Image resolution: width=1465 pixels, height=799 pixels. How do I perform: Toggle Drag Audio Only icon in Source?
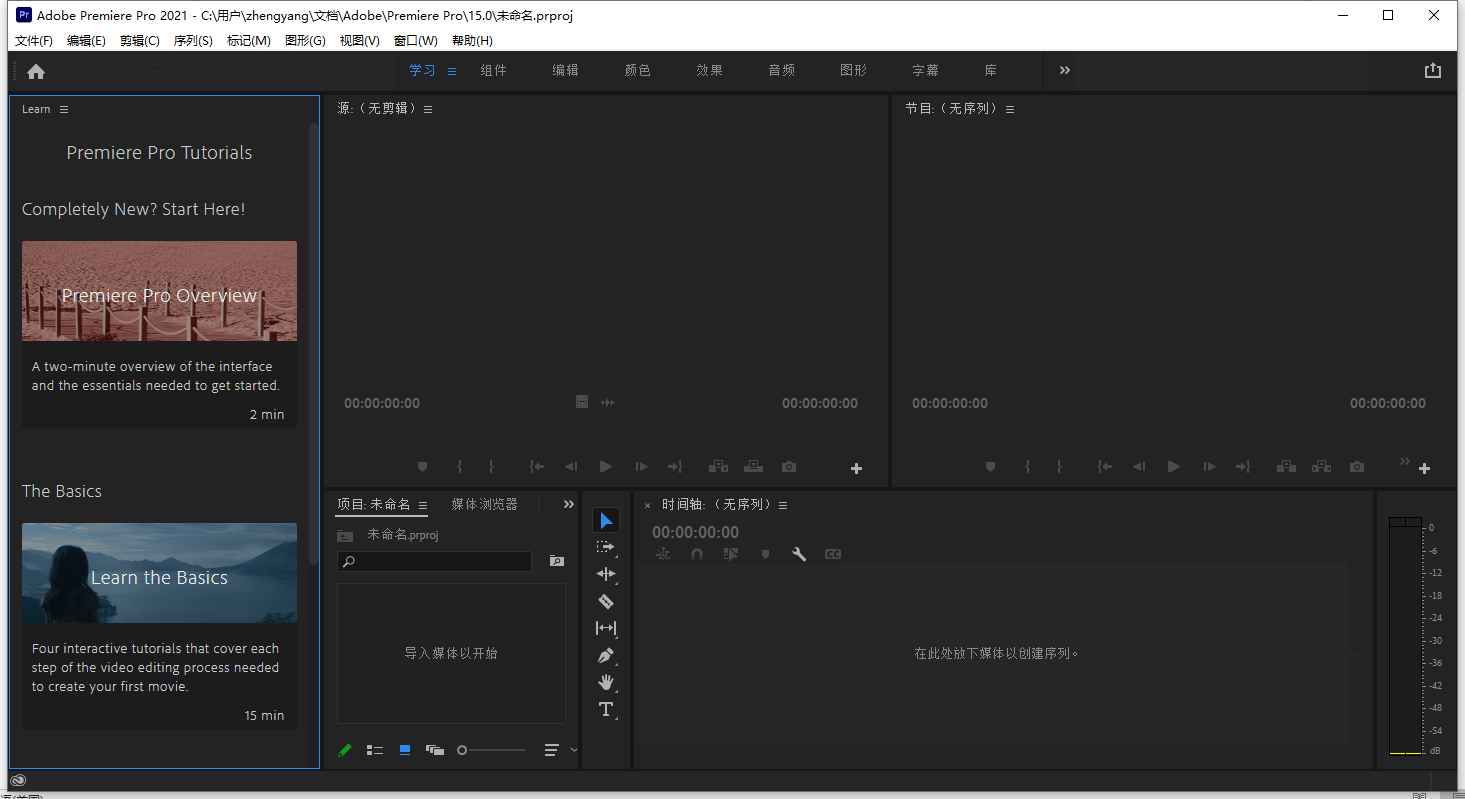pyautogui.click(x=607, y=402)
